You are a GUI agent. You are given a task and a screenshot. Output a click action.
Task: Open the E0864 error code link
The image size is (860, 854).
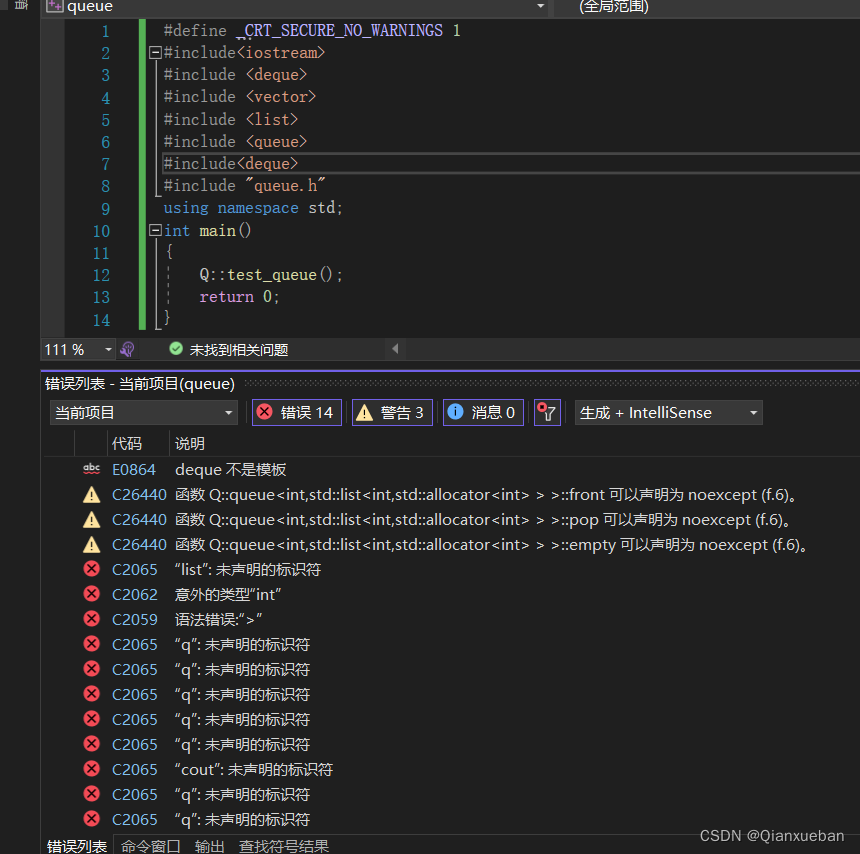coord(134,470)
